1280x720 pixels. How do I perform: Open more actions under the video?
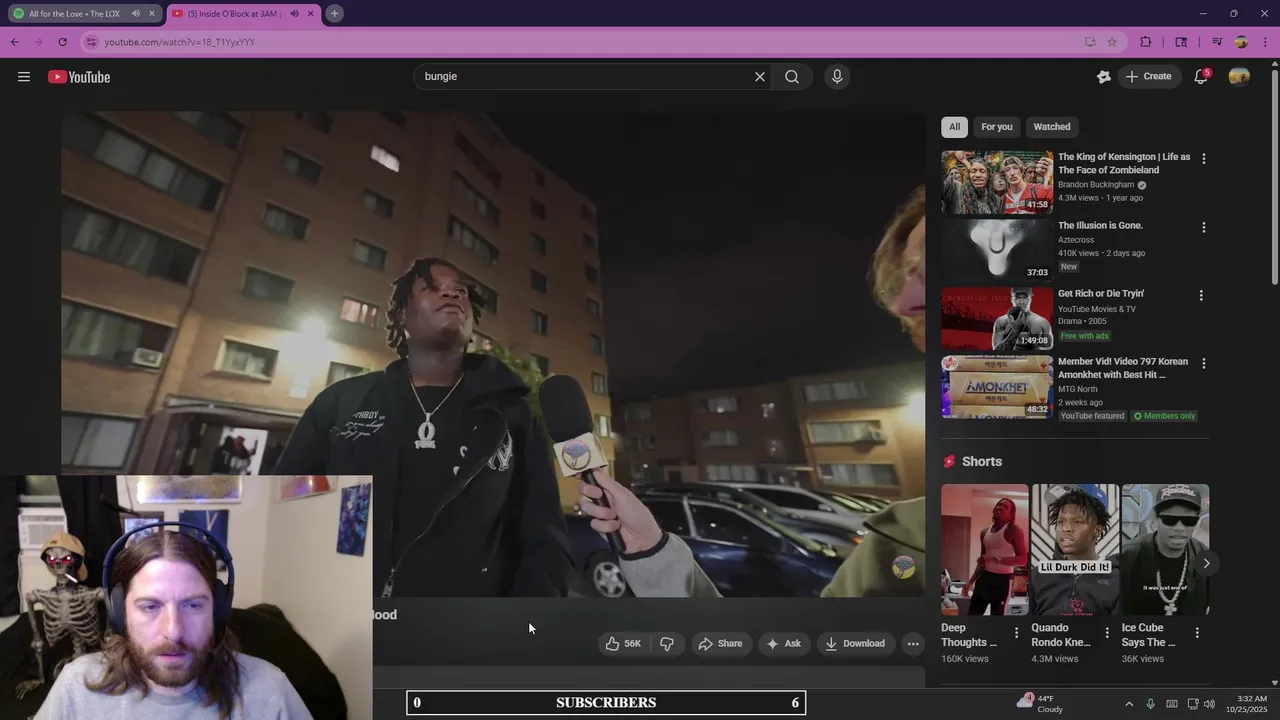coord(913,644)
